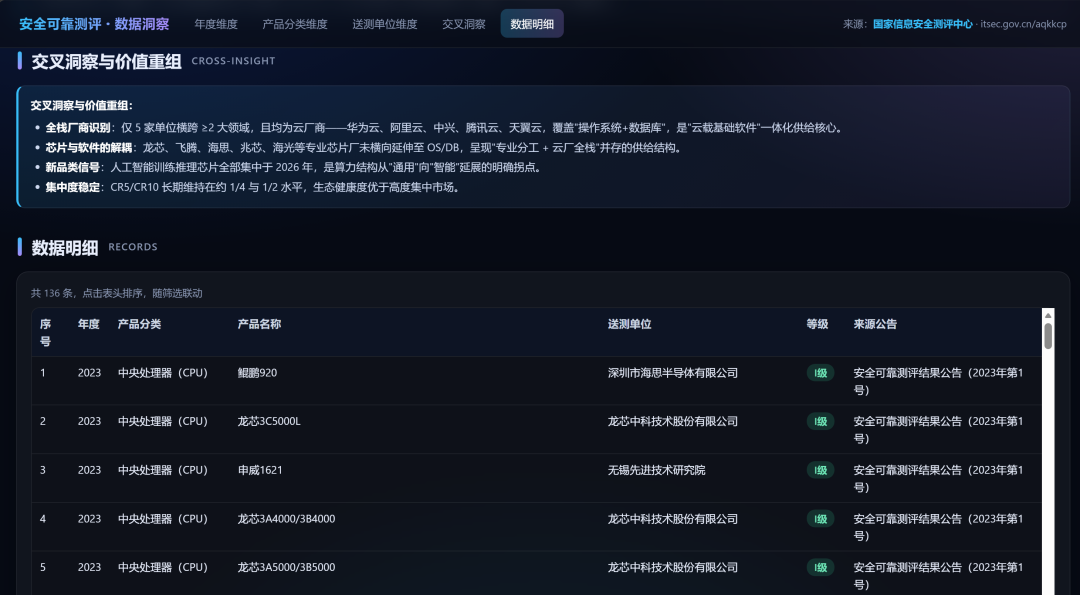Image resolution: width=1080 pixels, height=595 pixels.
Task: Select product name 申威1621
Action: 260,470
